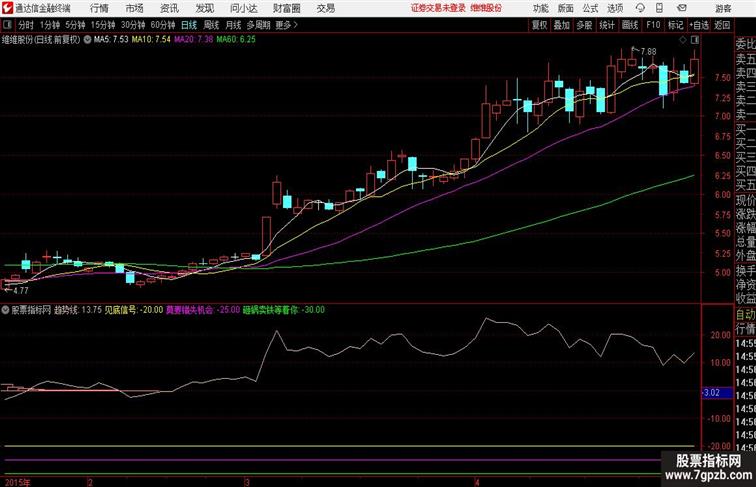This screenshot has width=756, height=487.
Task: Open the 财富圈 menu
Action: click(286, 8)
